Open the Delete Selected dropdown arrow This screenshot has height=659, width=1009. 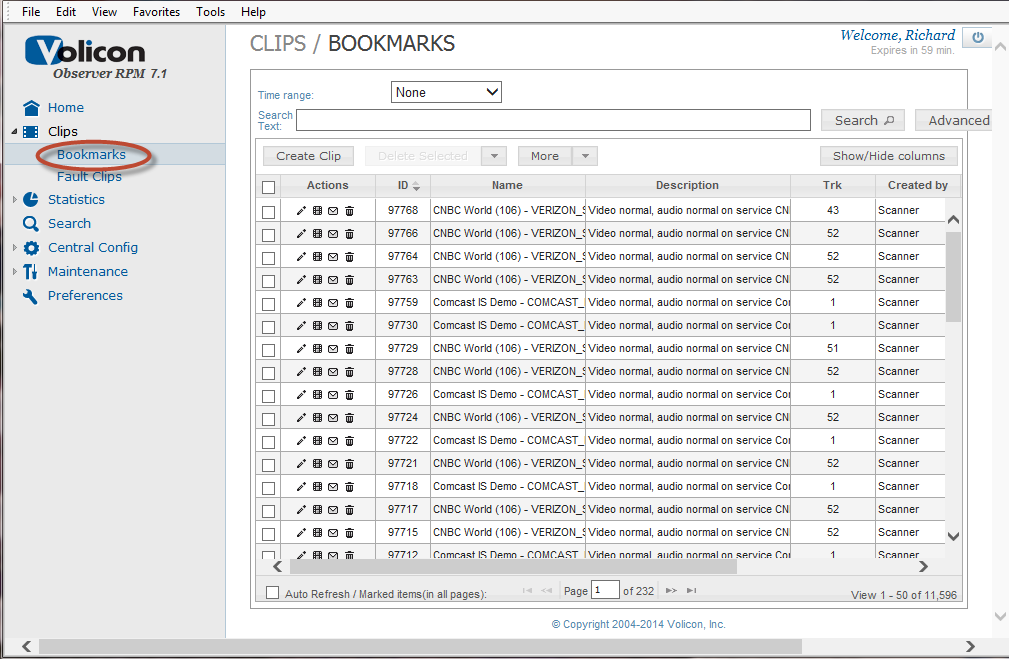pyautogui.click(x=494, y=156)
